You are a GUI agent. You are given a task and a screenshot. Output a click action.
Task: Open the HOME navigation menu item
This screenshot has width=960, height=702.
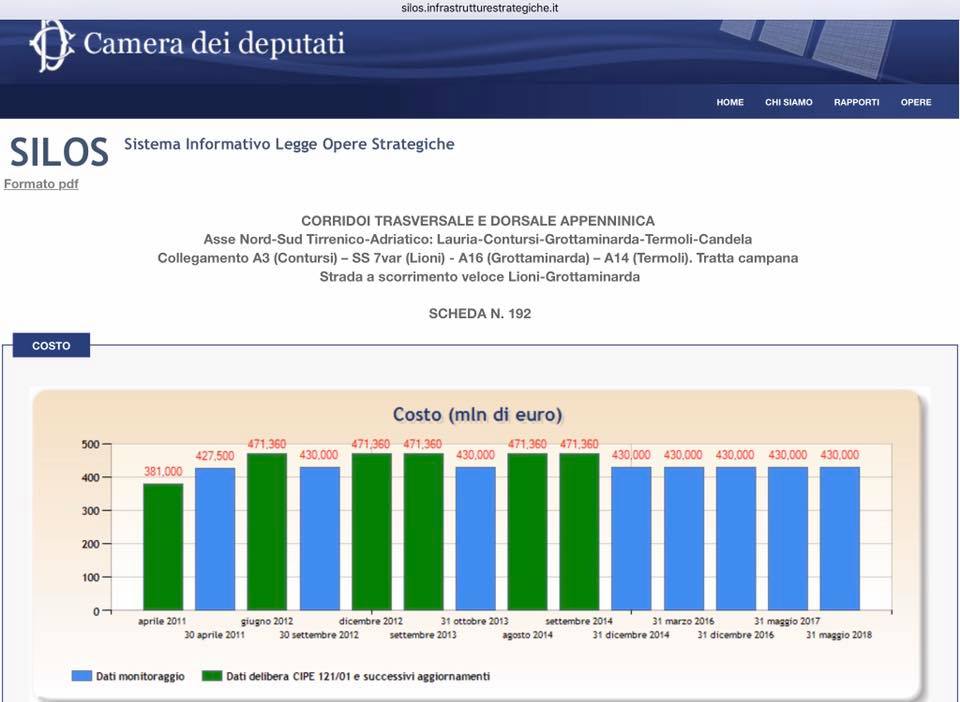pos(730,101)
